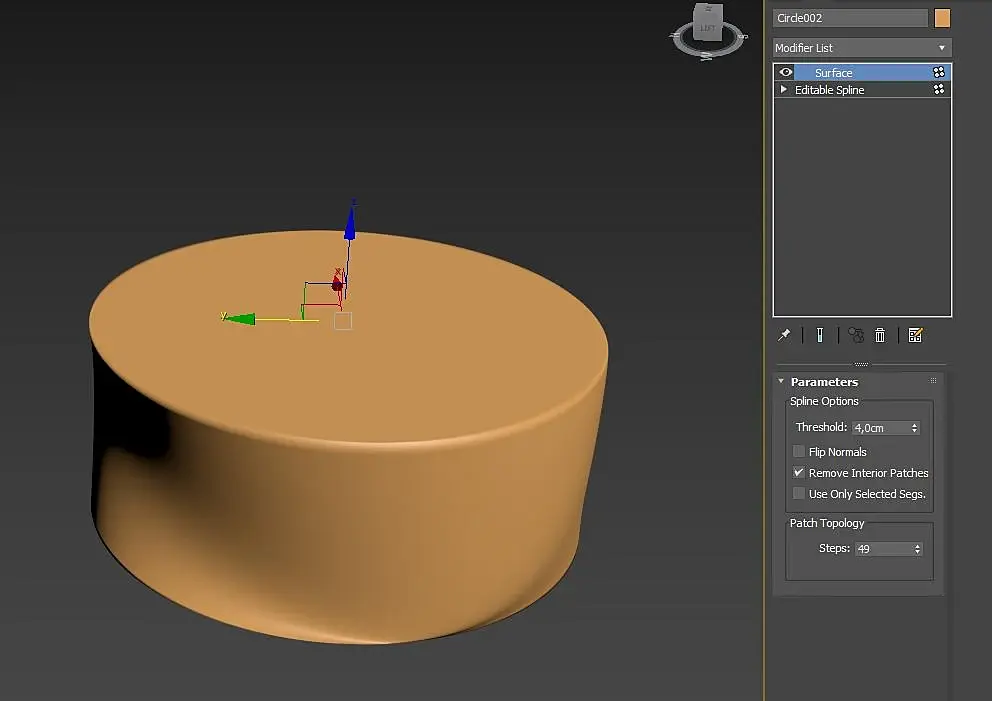Hide Surface modifier with the eye icon
The height and width of the screenshot is (701, 992).
click(x=786, y=72)
